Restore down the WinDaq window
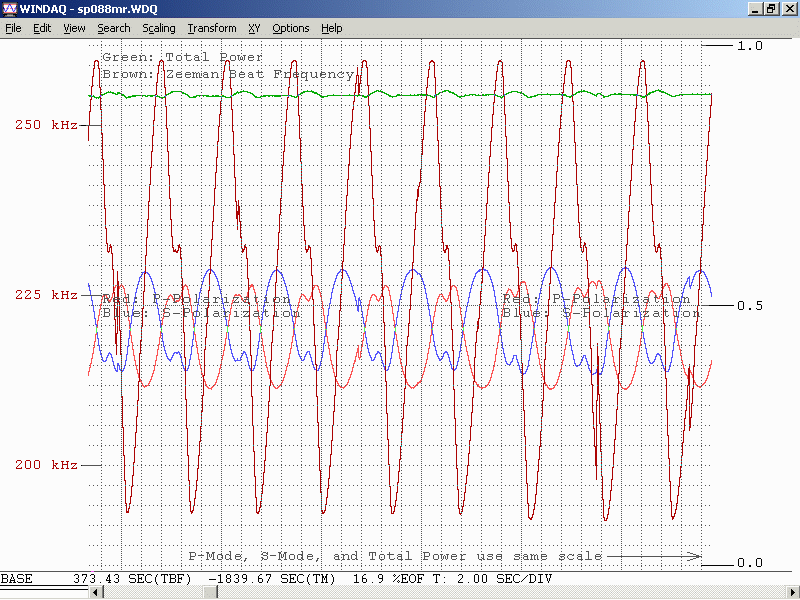 [x=771, y=9]
